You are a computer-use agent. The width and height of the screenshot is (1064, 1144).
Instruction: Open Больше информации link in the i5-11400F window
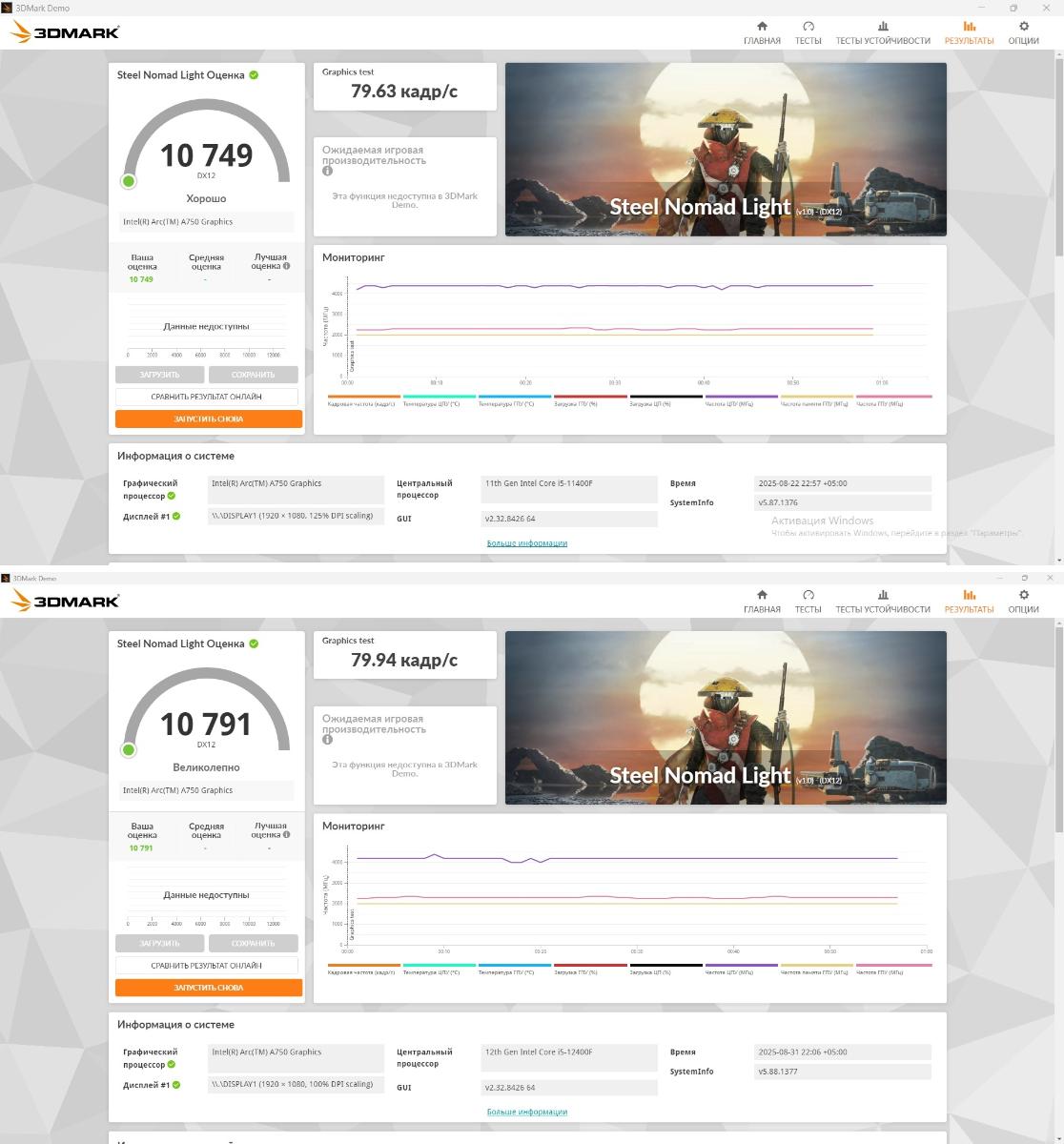pyautogui.click(x=527, y=543)
